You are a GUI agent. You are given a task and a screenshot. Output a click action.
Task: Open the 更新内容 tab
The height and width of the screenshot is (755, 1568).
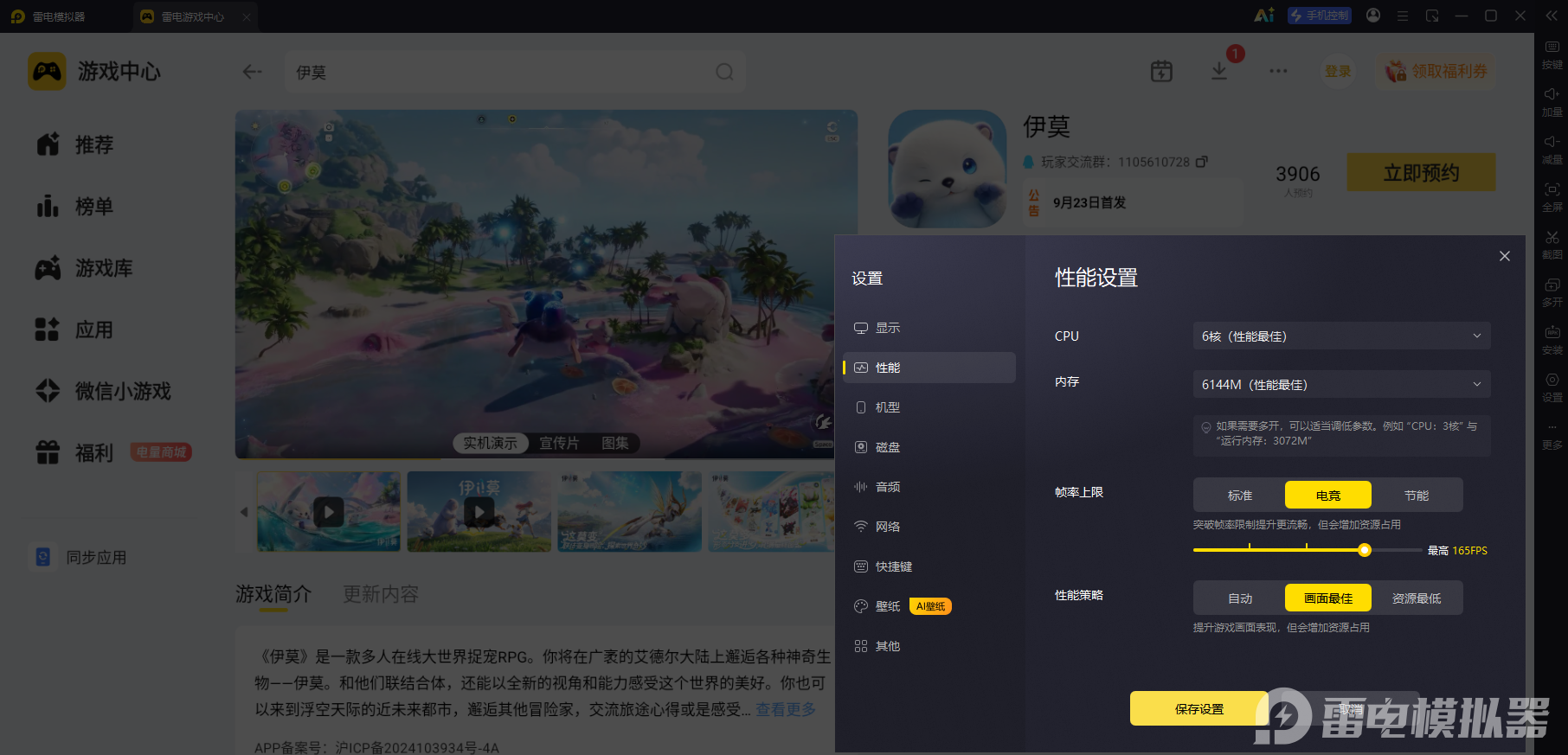(x=381, y=594)
